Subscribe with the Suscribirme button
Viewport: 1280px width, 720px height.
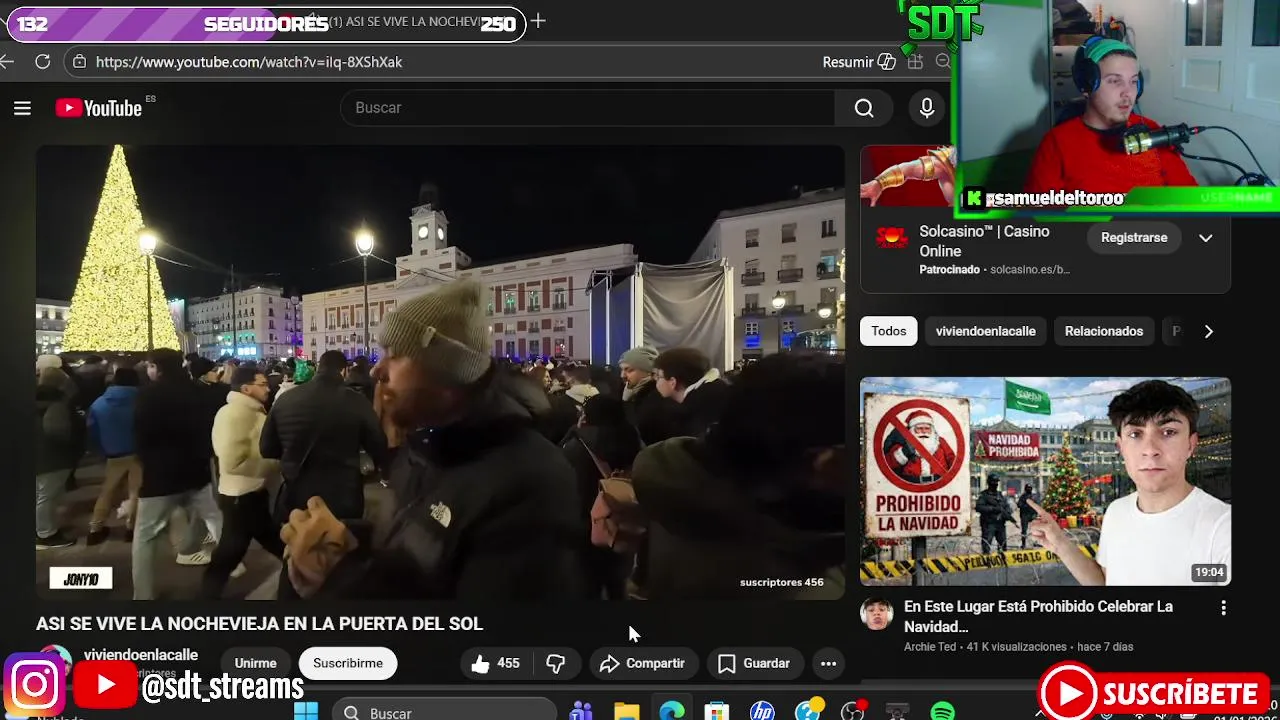click(348, 663)
